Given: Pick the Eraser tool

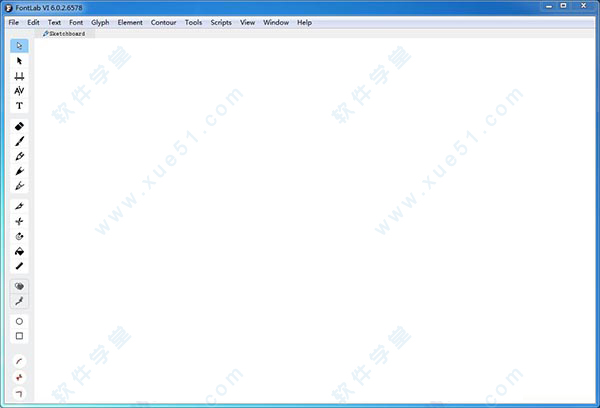Looking at the screenshot, I should (x=19, y=127).
